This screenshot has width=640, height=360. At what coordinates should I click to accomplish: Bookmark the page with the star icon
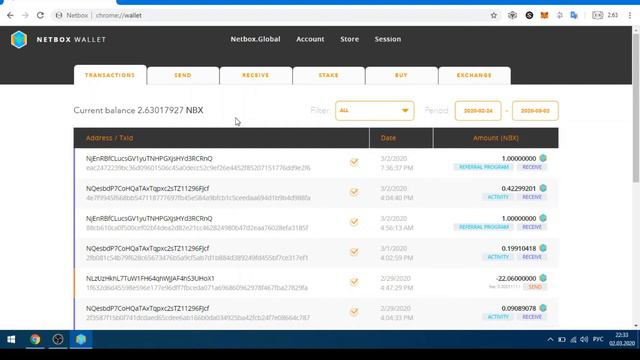494,16
